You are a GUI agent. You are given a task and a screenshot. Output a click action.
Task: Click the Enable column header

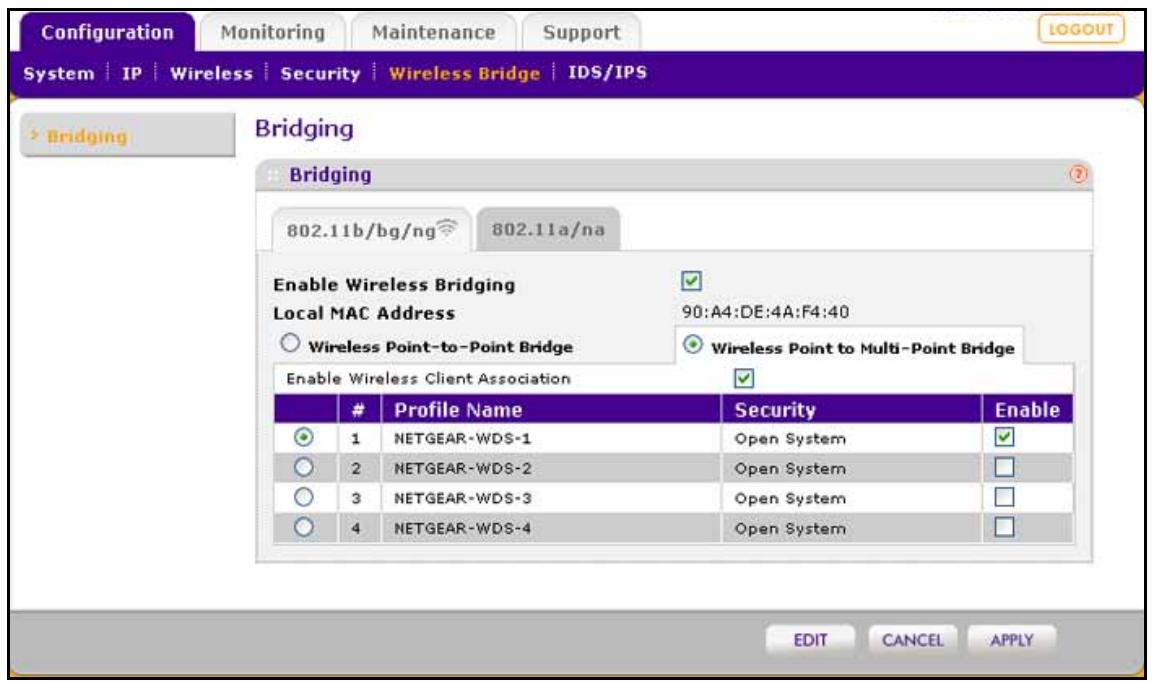click(1027, 410)
